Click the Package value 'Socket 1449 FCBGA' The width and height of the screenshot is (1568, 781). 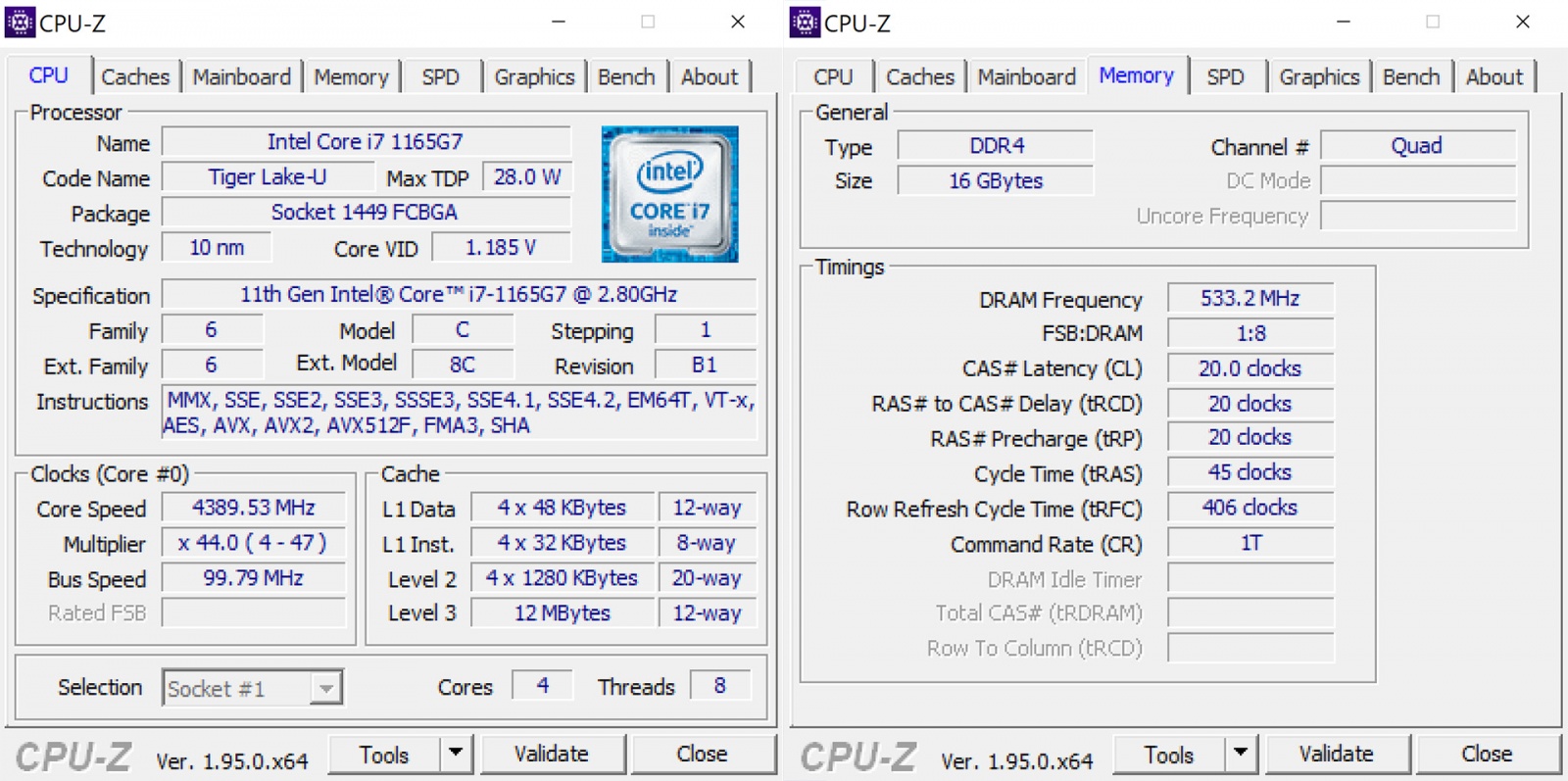tap(366, 213)
